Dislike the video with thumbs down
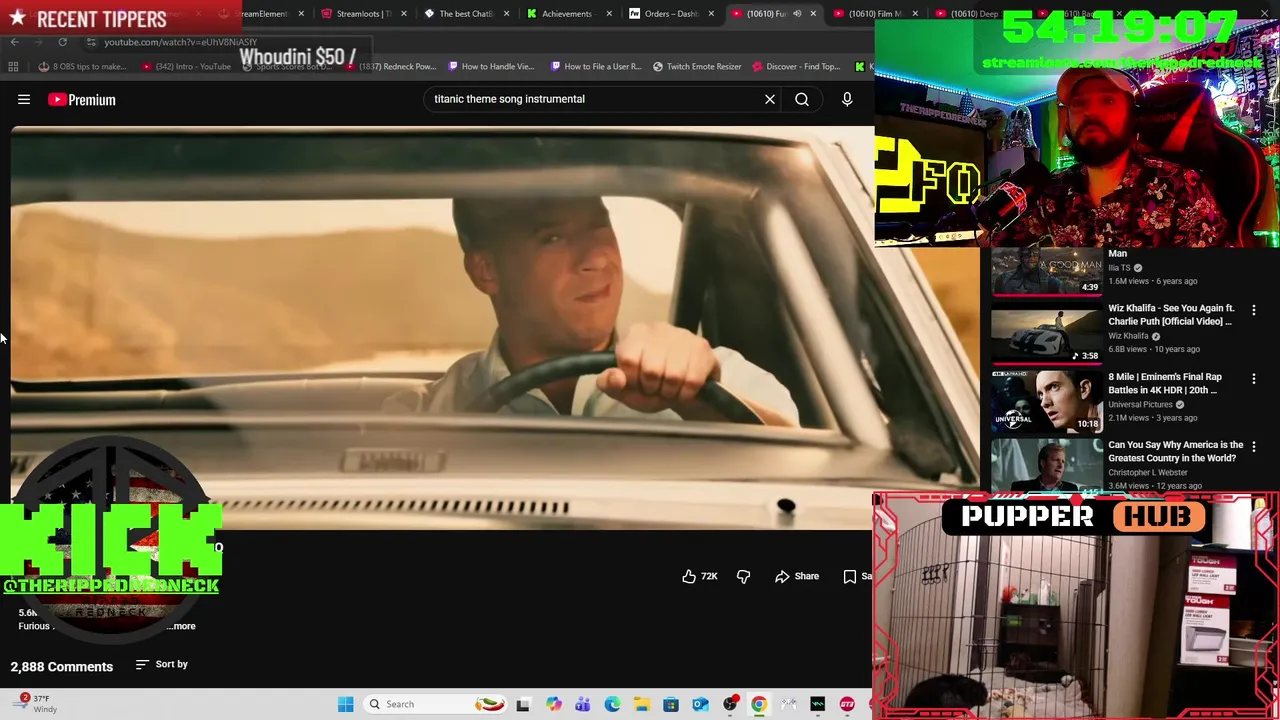This screenshot has width=1280, height=720. click(743, 576)
